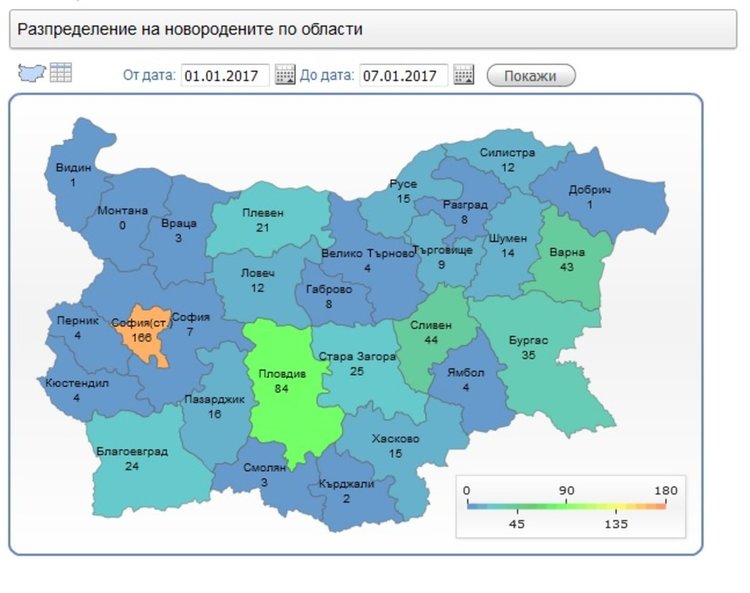Click the Покажи button

coord(531,76)
